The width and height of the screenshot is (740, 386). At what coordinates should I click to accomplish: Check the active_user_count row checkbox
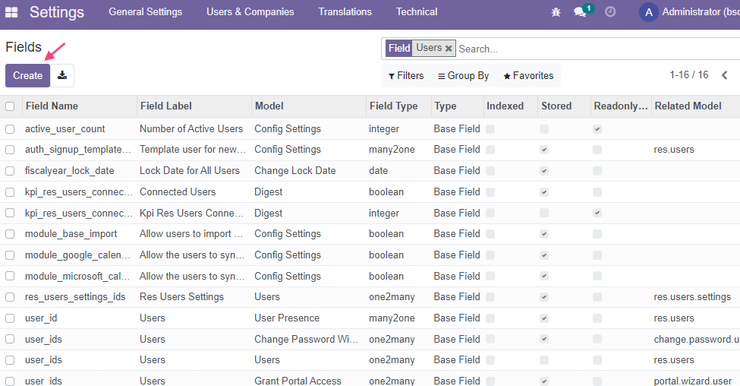[x=10, y=129]
